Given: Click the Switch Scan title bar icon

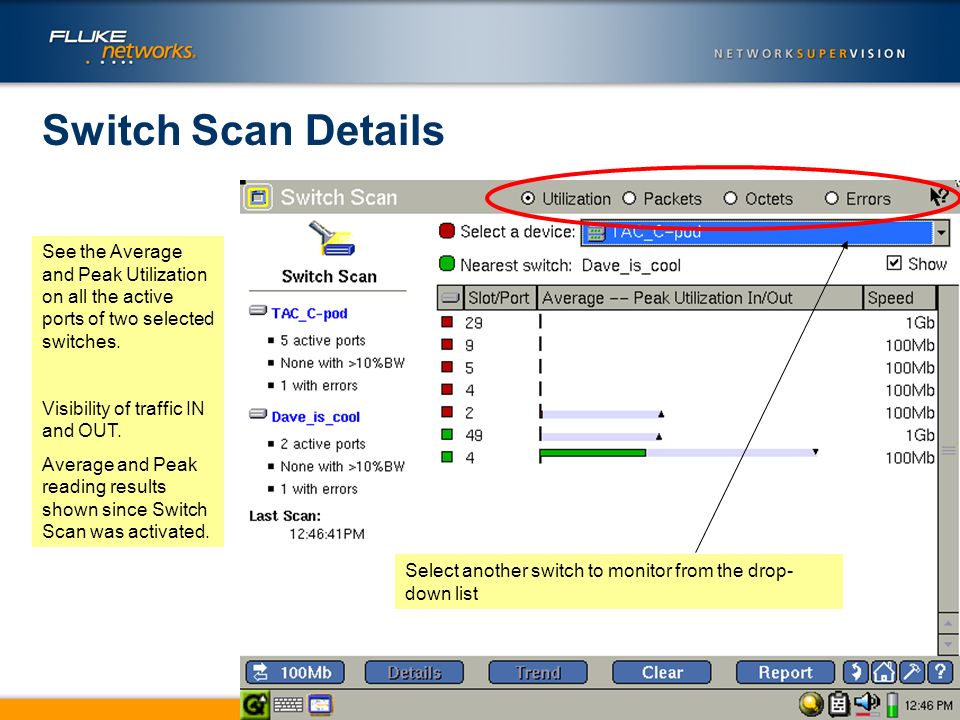Looking at the screenshot, I should [258, 197].
